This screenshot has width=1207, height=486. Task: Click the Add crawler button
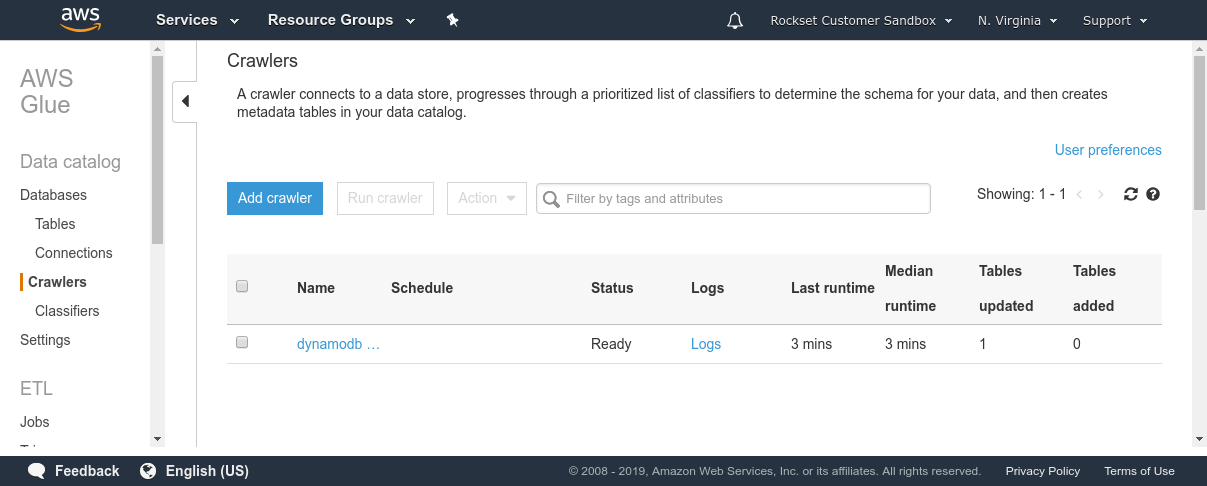tap(275, 198)
